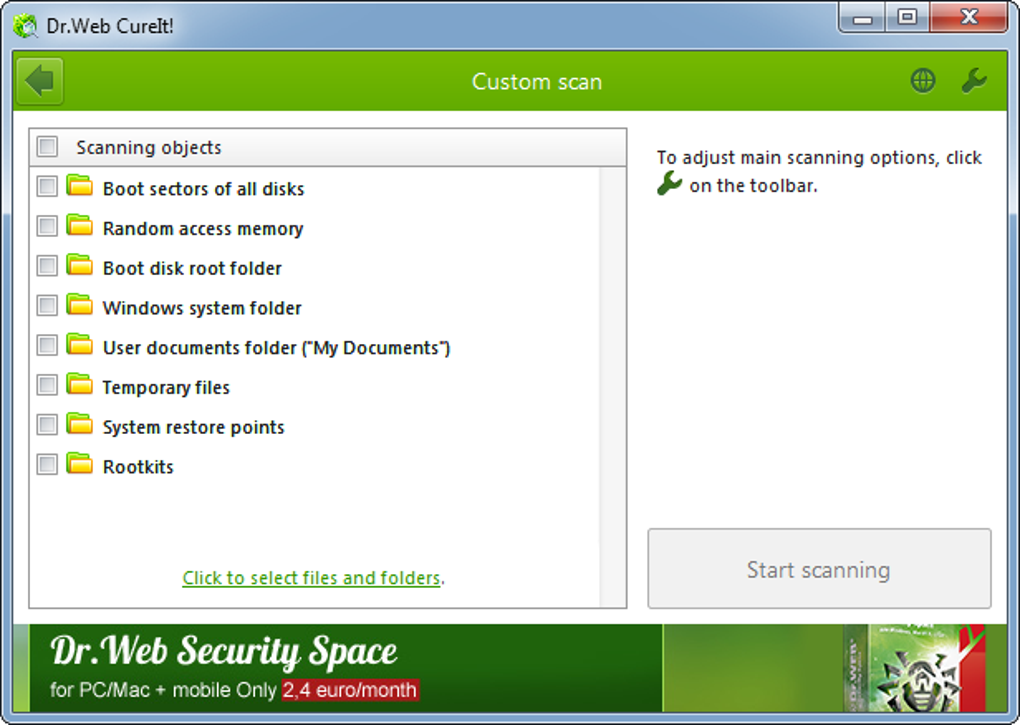This screenshot has height=725, width=1020.
Task: Click the scanning objects list scrollbar
Action: pos(612,386)
